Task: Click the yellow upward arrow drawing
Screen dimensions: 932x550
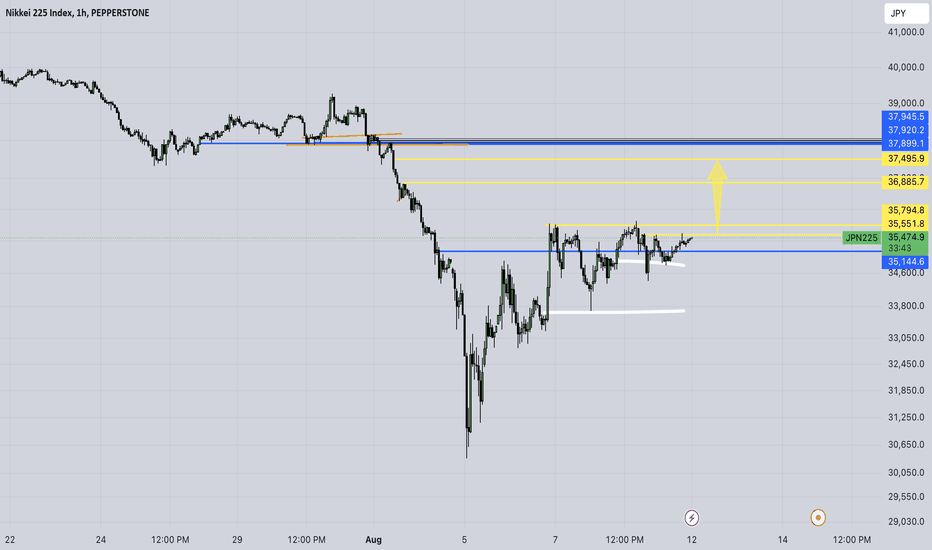Action: (x=717, y=197)
